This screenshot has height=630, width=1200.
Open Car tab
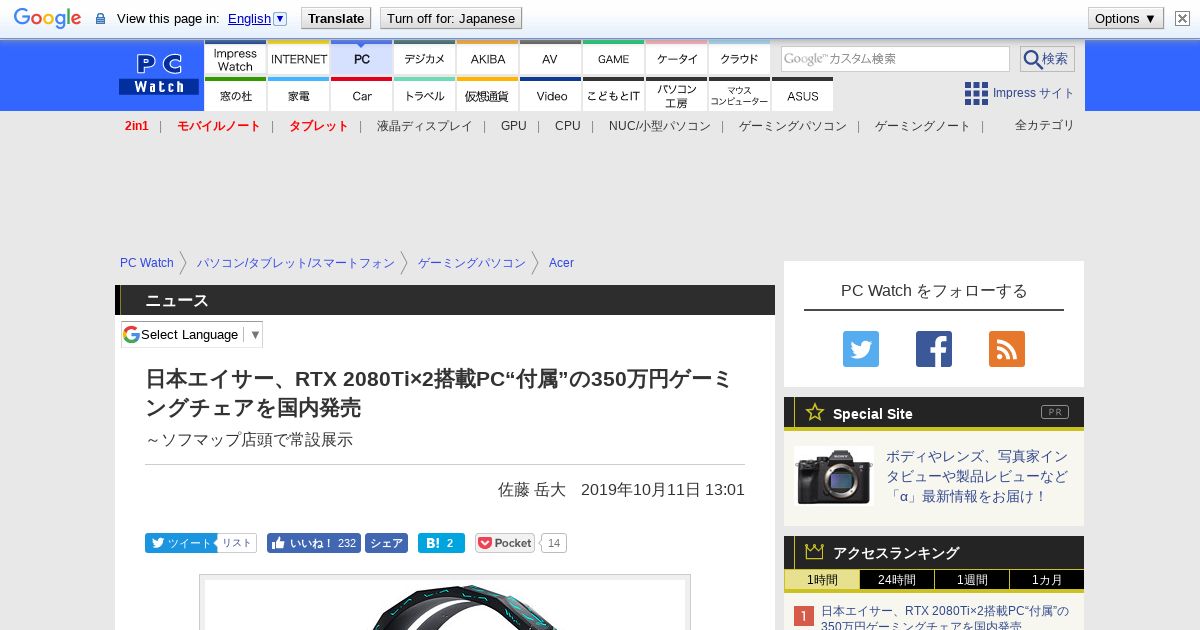[362, 95]
